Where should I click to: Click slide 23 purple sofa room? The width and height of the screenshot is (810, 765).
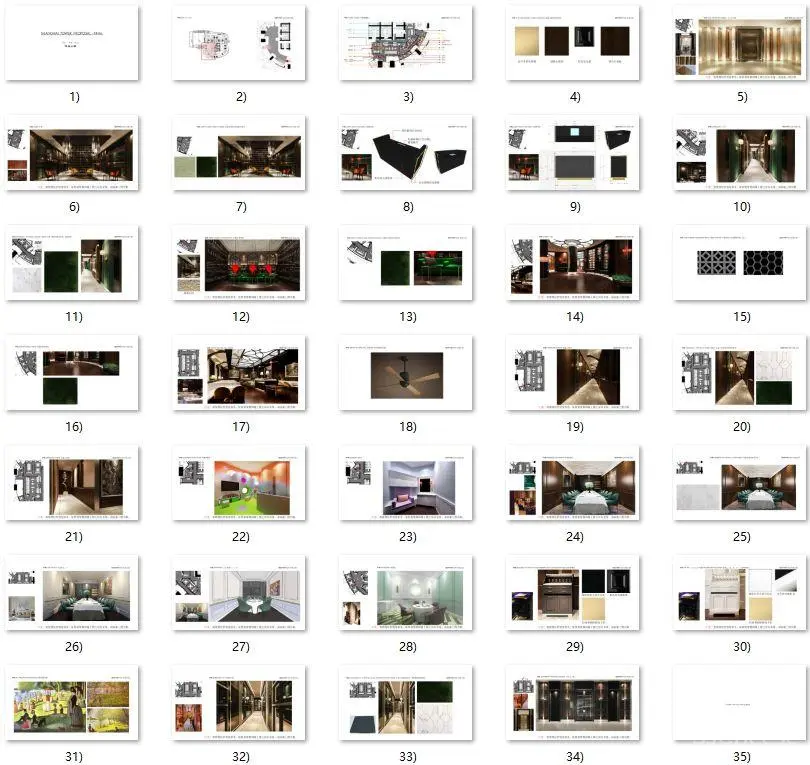[x=406, y=483]
